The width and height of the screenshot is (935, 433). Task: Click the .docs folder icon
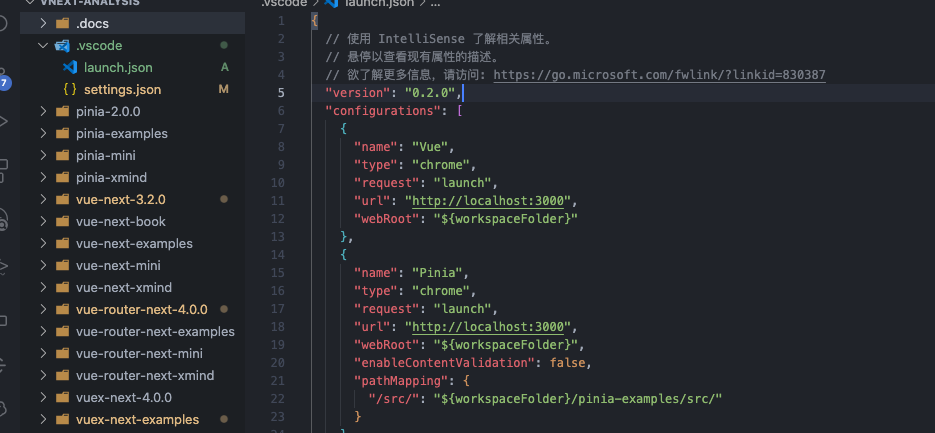point(62,24)
